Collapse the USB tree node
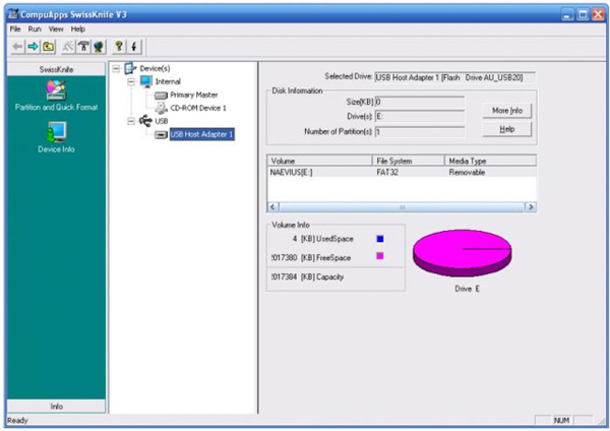 pos(131,121)
